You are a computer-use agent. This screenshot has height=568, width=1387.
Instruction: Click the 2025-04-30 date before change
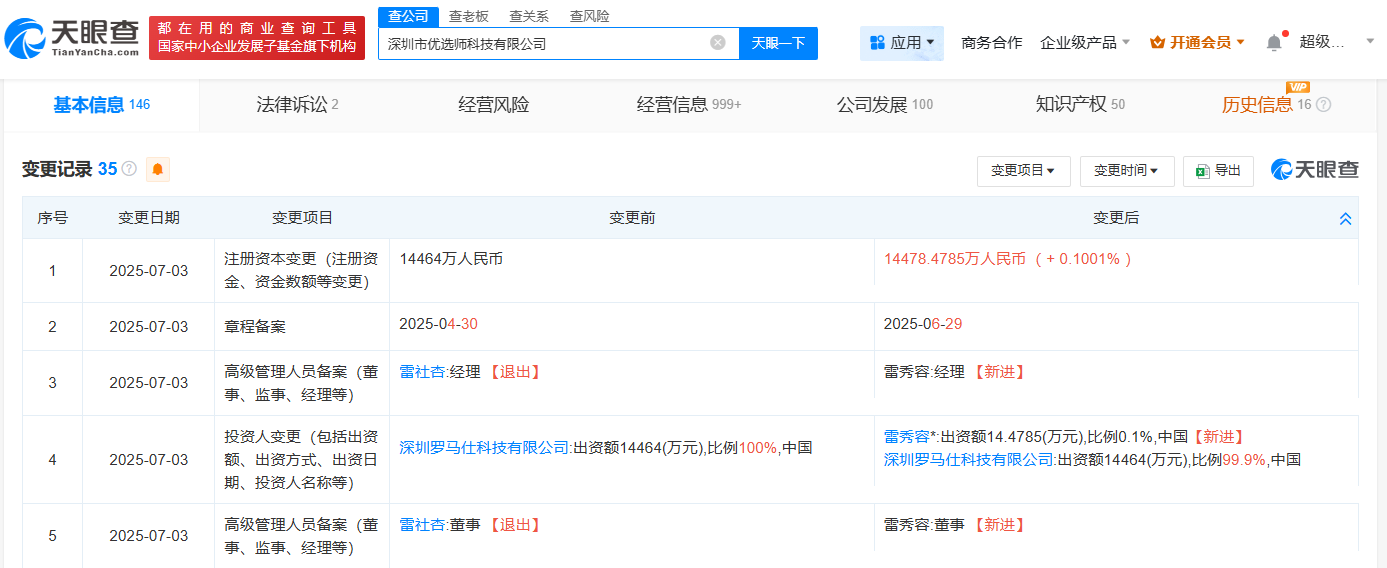(438, 325)
